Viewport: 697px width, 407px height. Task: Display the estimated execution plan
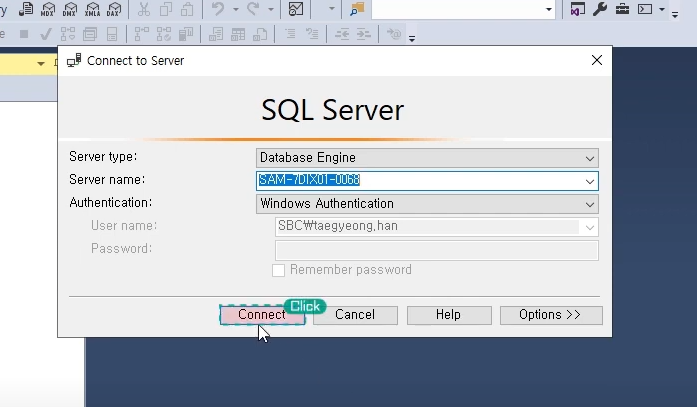pos(68,34)
